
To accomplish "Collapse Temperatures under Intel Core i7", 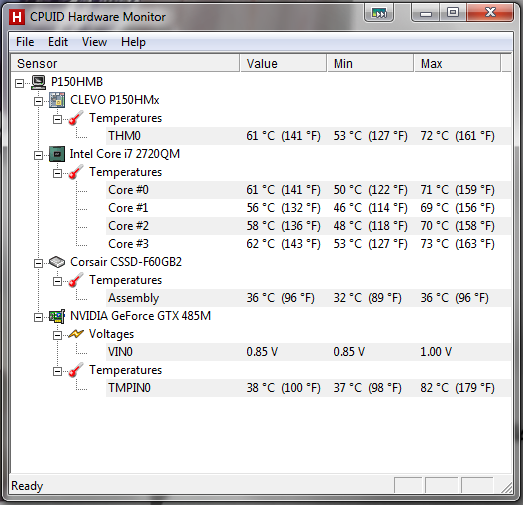I will [x=58, y=173].
